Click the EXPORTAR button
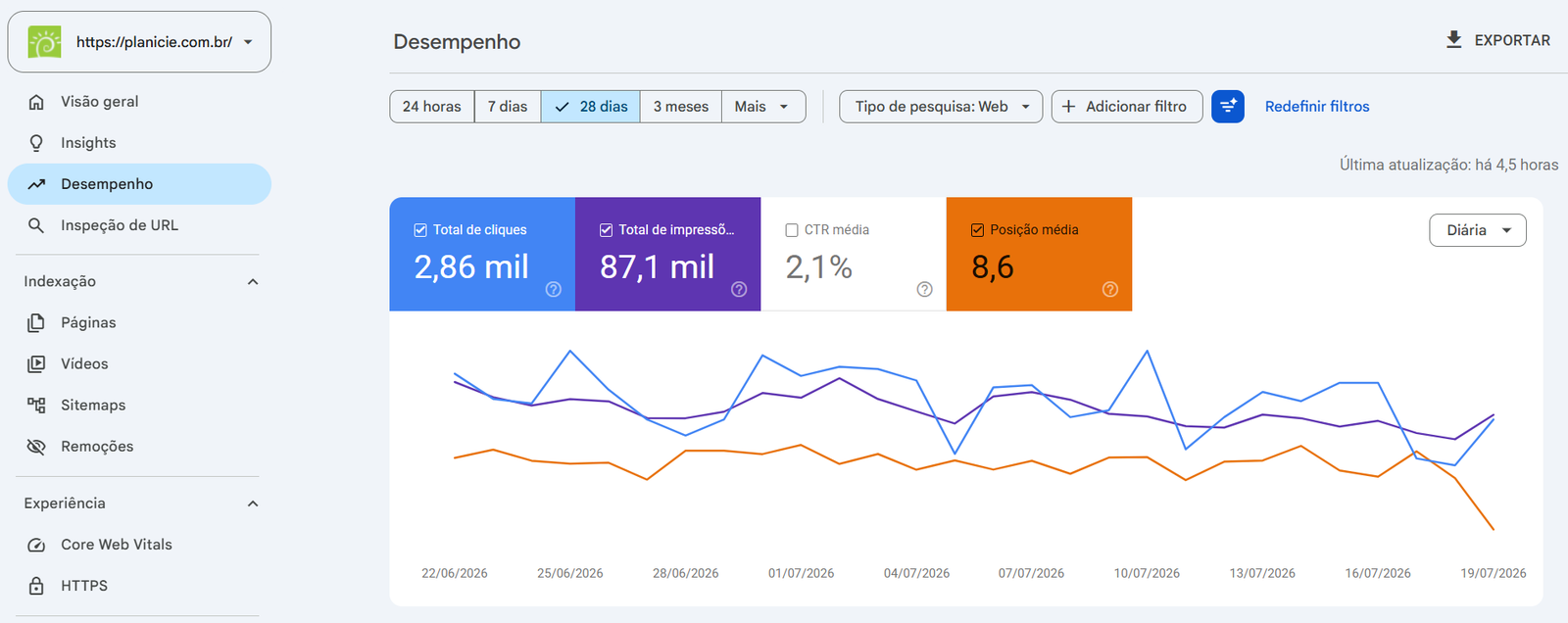 coord(1498,40)
